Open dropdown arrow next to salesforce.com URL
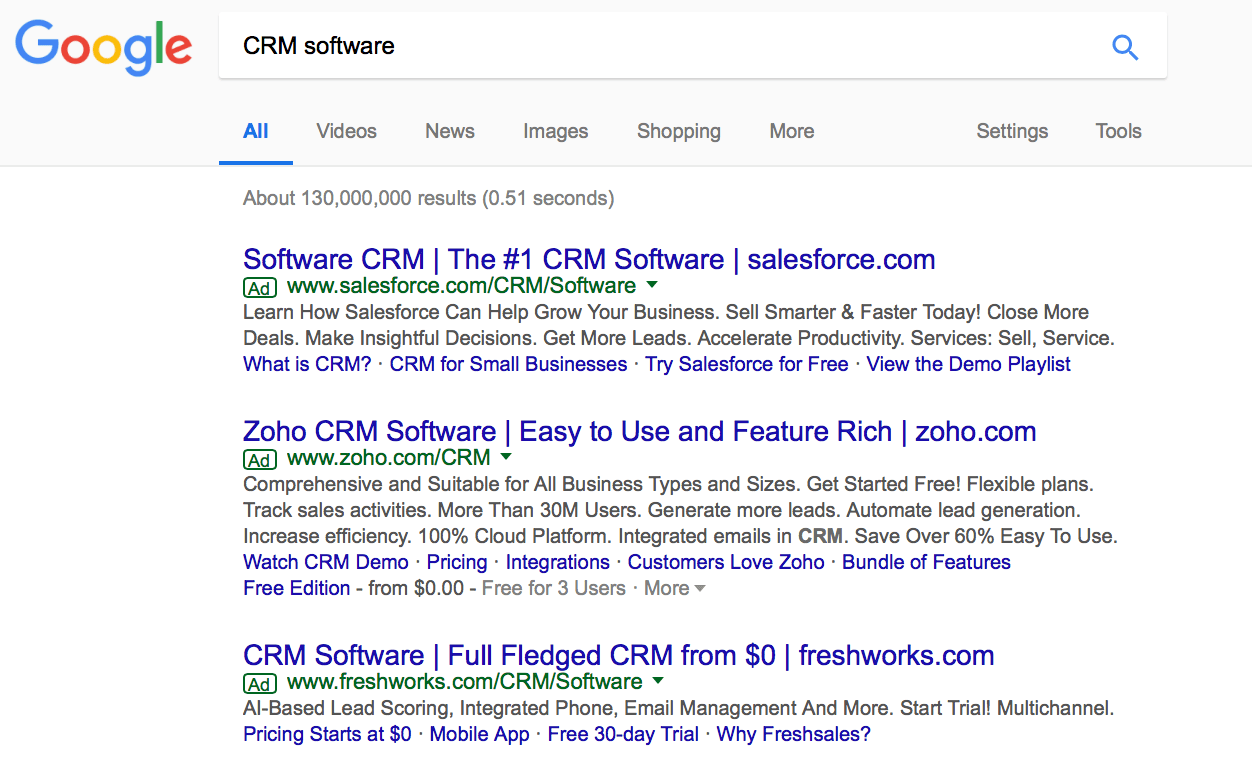The height and width of the screenshot is (766, 1252). point(652,285)
